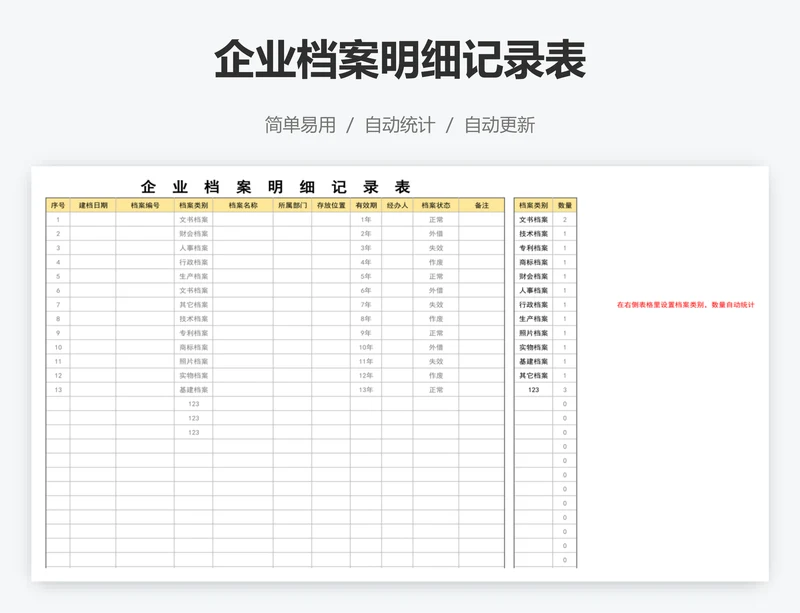800x613 pixels.
Task: Select 照片档案 cell in row 11
Action: click(x=193, y=361)
